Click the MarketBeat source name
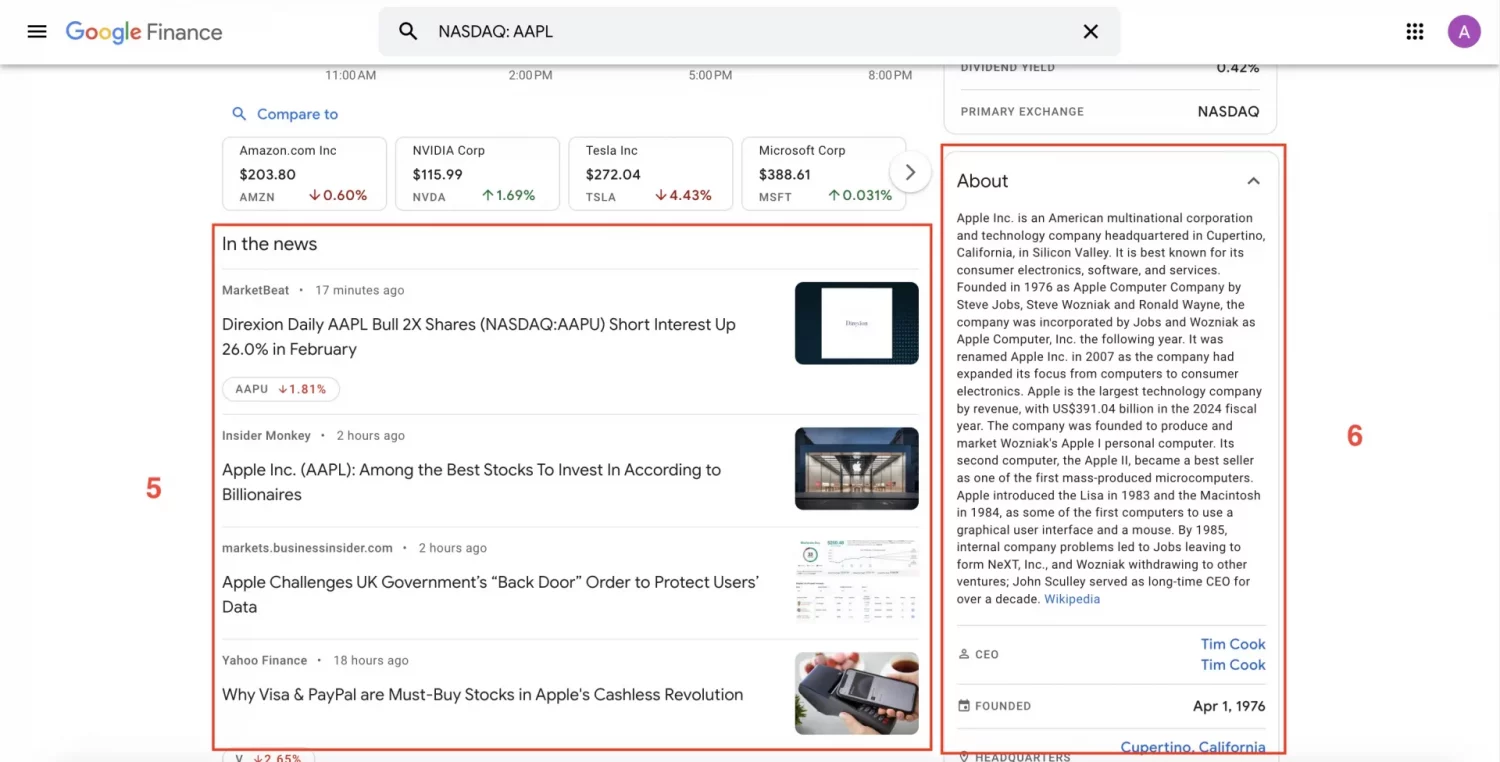This screenshot has width=1500, height=762. pyautogui.click(x=255, y=290)
